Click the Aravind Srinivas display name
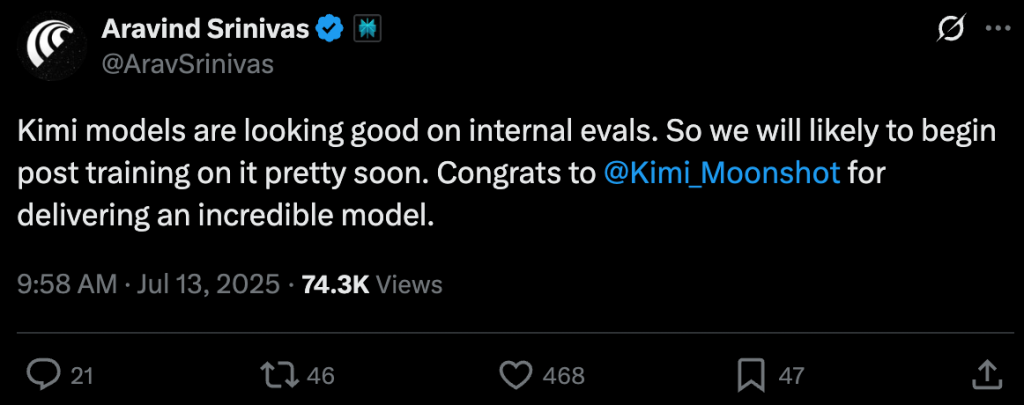The height and width of the screenshot is (405, 1024). tap(206, 28)
